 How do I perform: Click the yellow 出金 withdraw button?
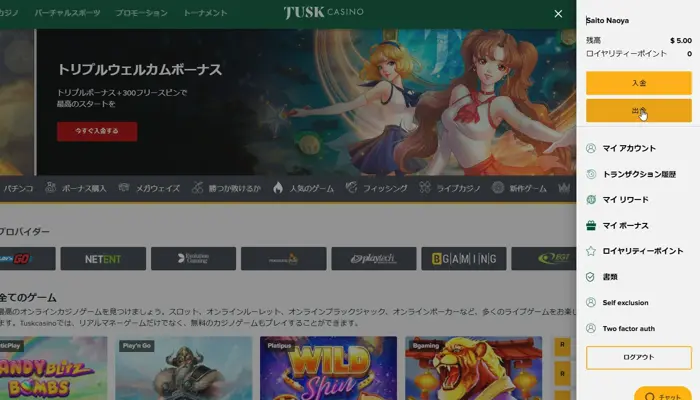coord(639,110)
